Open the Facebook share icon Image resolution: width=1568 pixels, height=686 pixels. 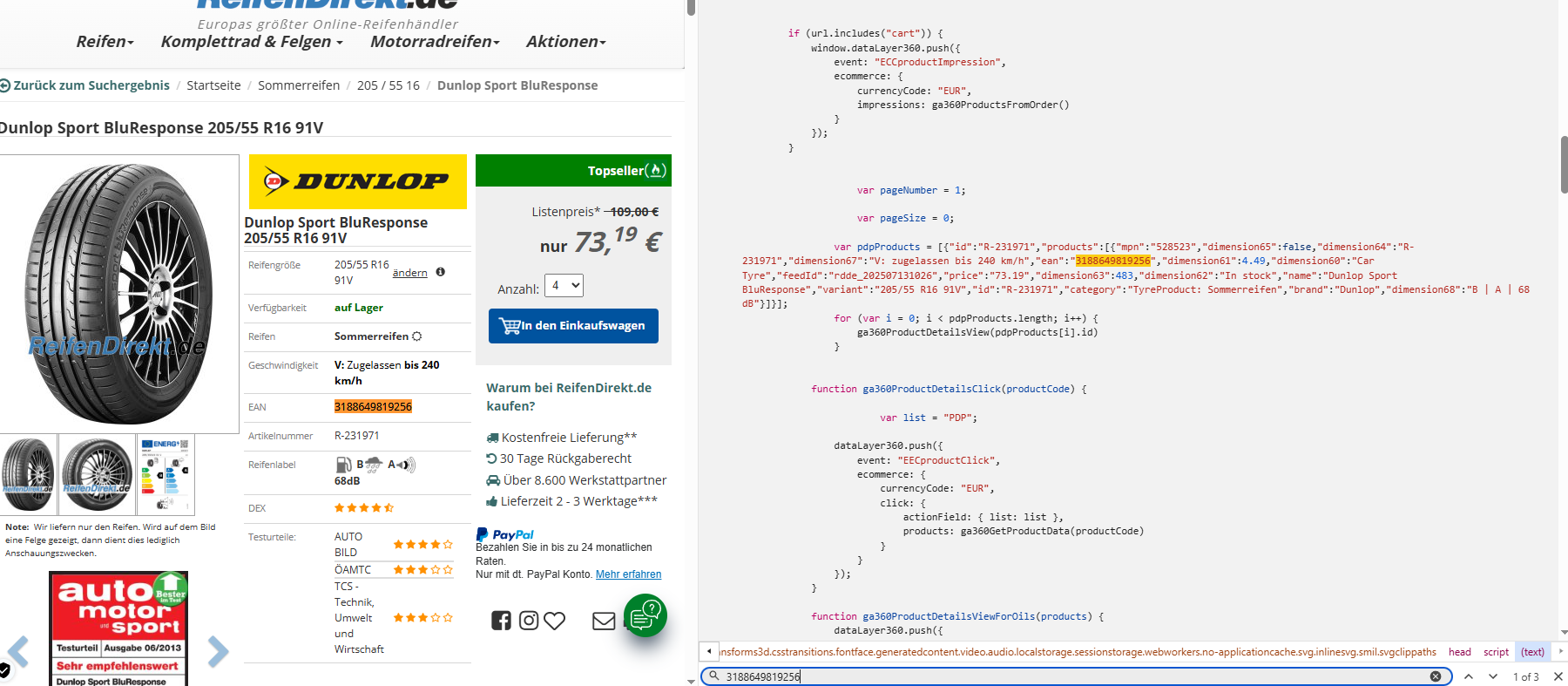(x=501, y=621)
